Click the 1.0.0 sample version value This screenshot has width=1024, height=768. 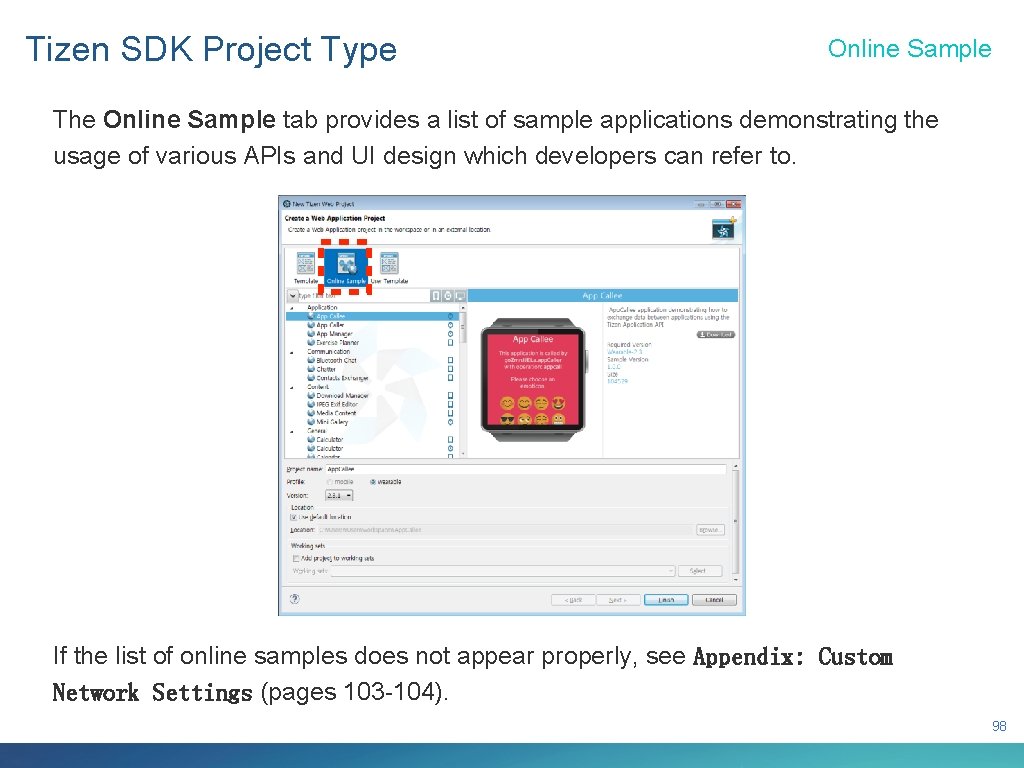pyautogui.click(x=614, y=367)
